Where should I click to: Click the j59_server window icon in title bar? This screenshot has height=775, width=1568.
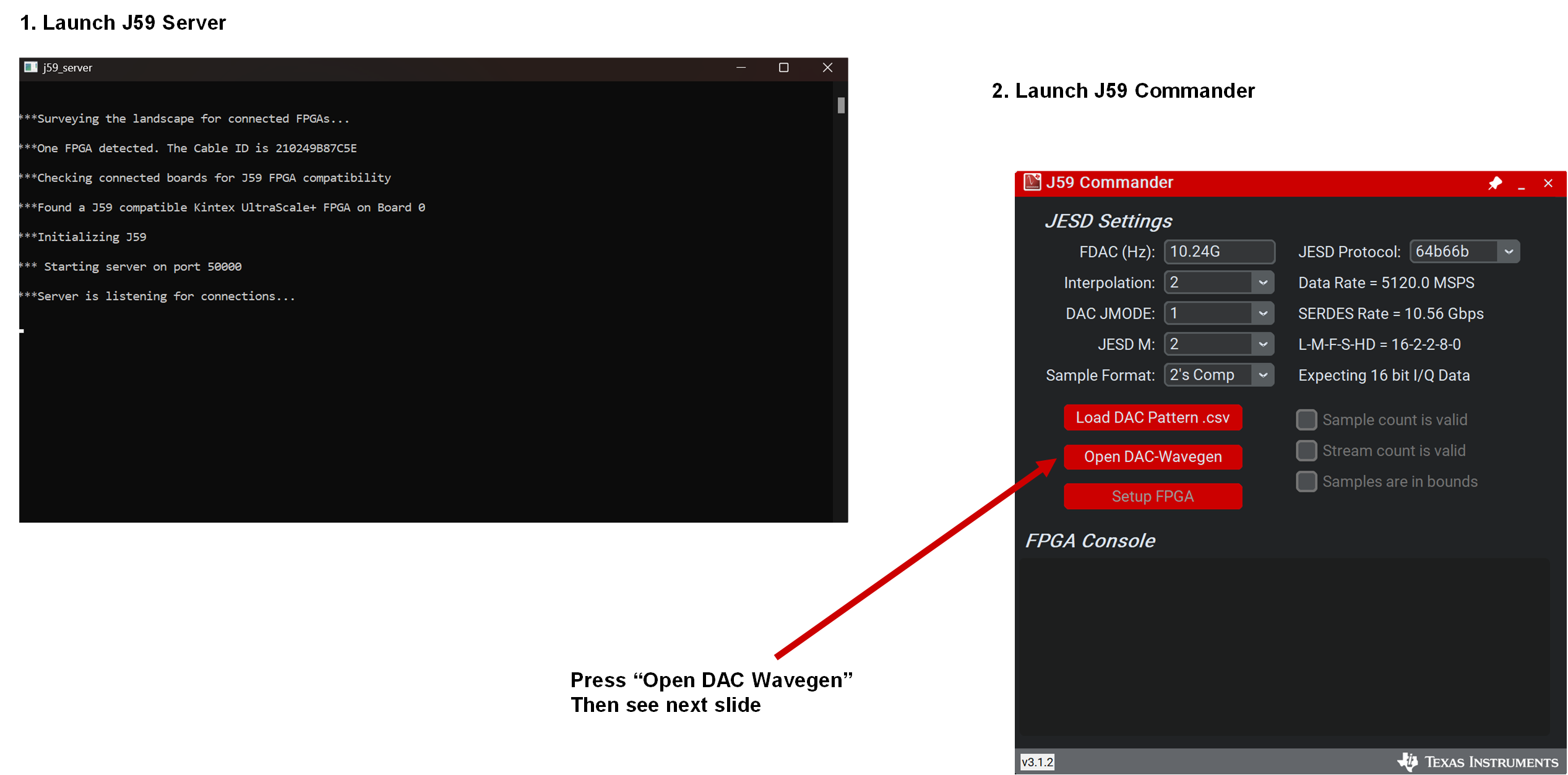[x=30, y=67]
